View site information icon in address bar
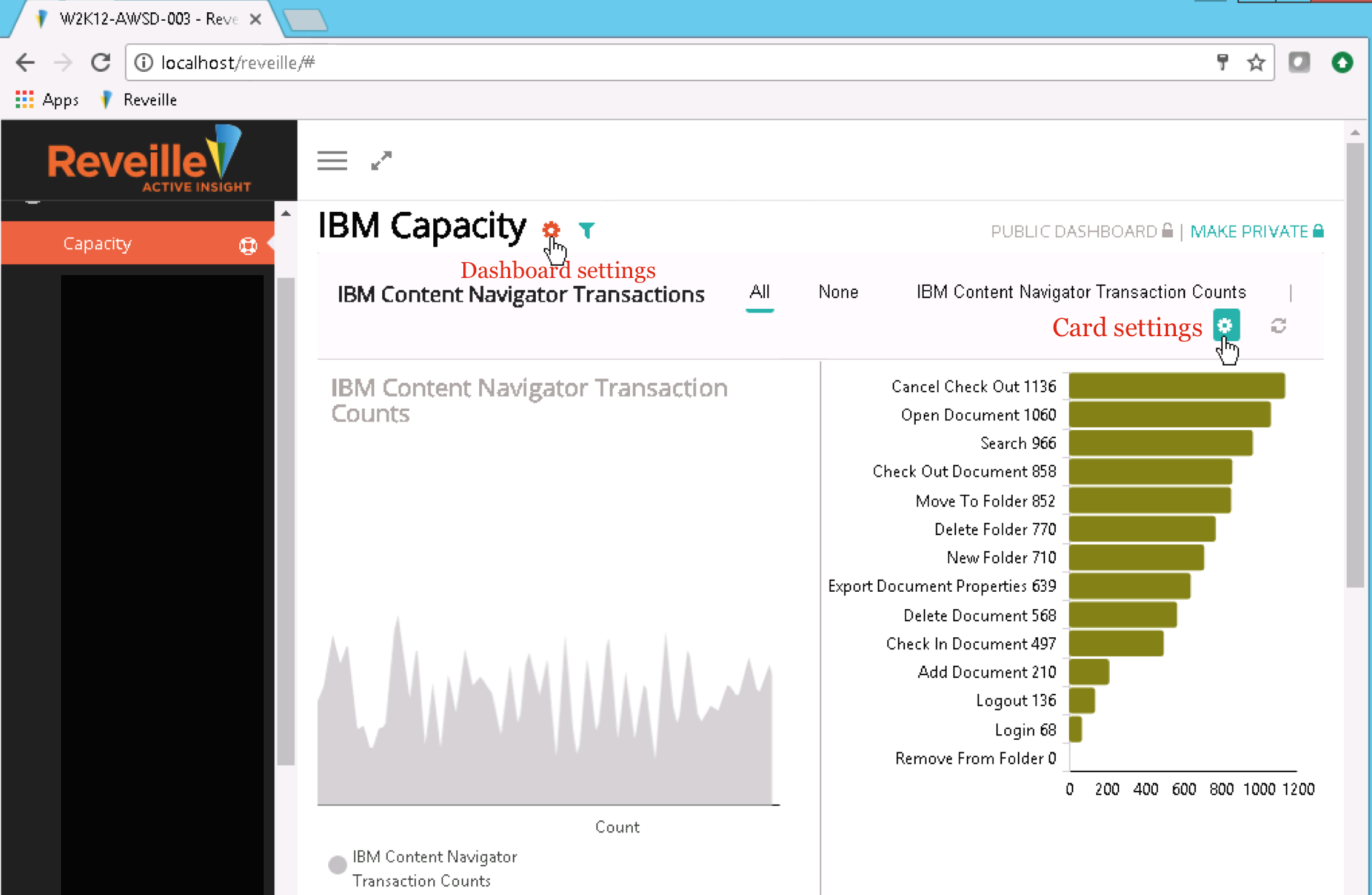 [144, 62]
